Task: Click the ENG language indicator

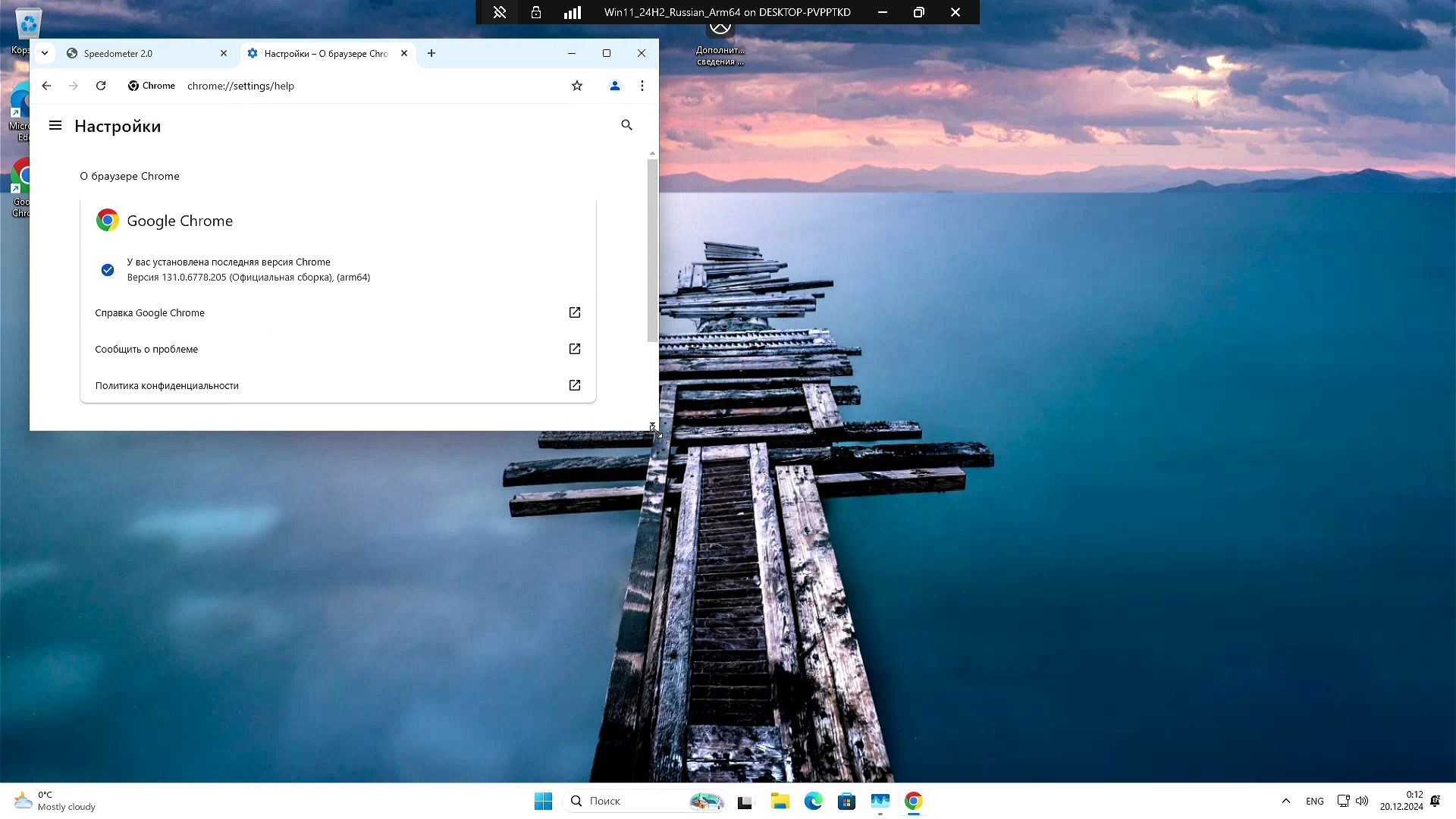Action: point(1314,801)
